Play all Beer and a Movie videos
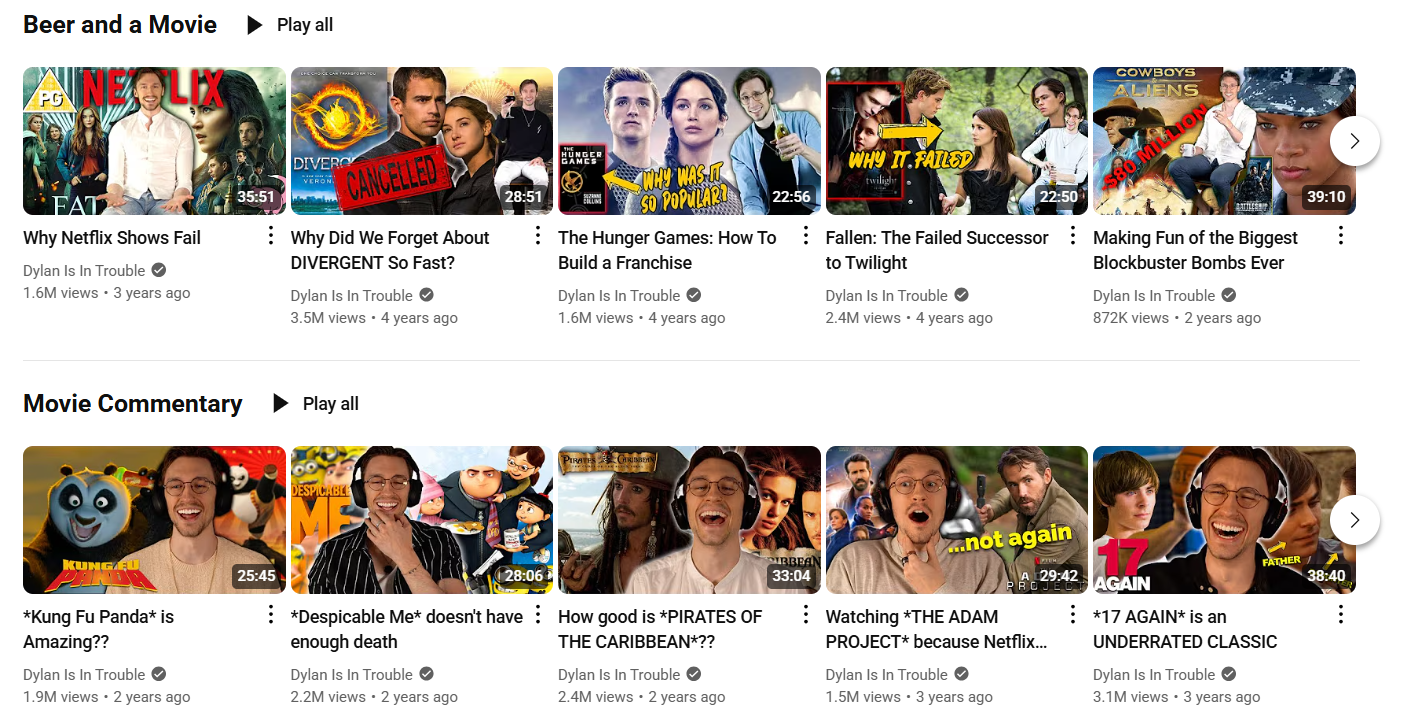 click(x=290, y=25)
